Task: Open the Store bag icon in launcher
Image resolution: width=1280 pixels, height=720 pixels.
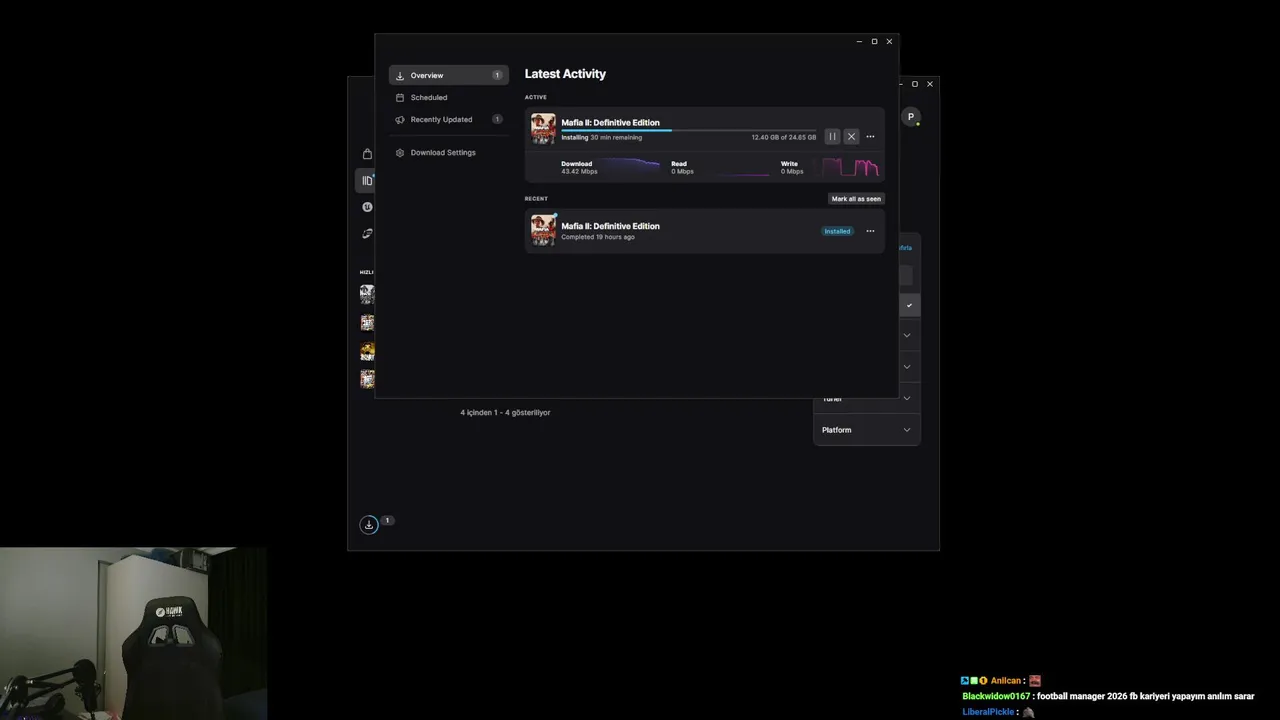Action: pos(367,154)
